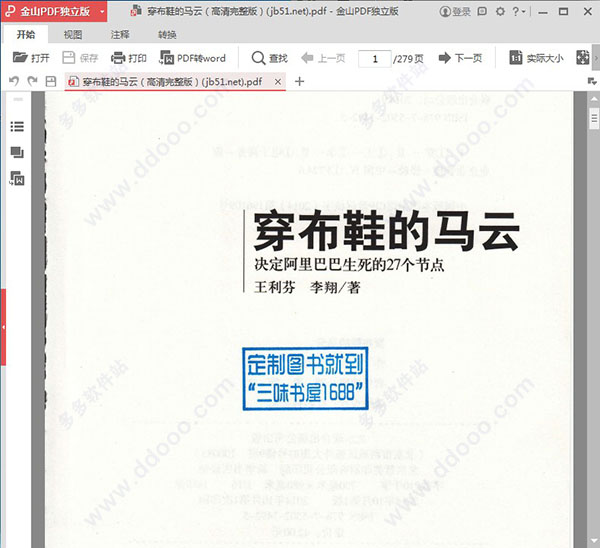Click the sidebar PDF convert icon
This screenshot has height=548, width=600.
click(17, 178)
